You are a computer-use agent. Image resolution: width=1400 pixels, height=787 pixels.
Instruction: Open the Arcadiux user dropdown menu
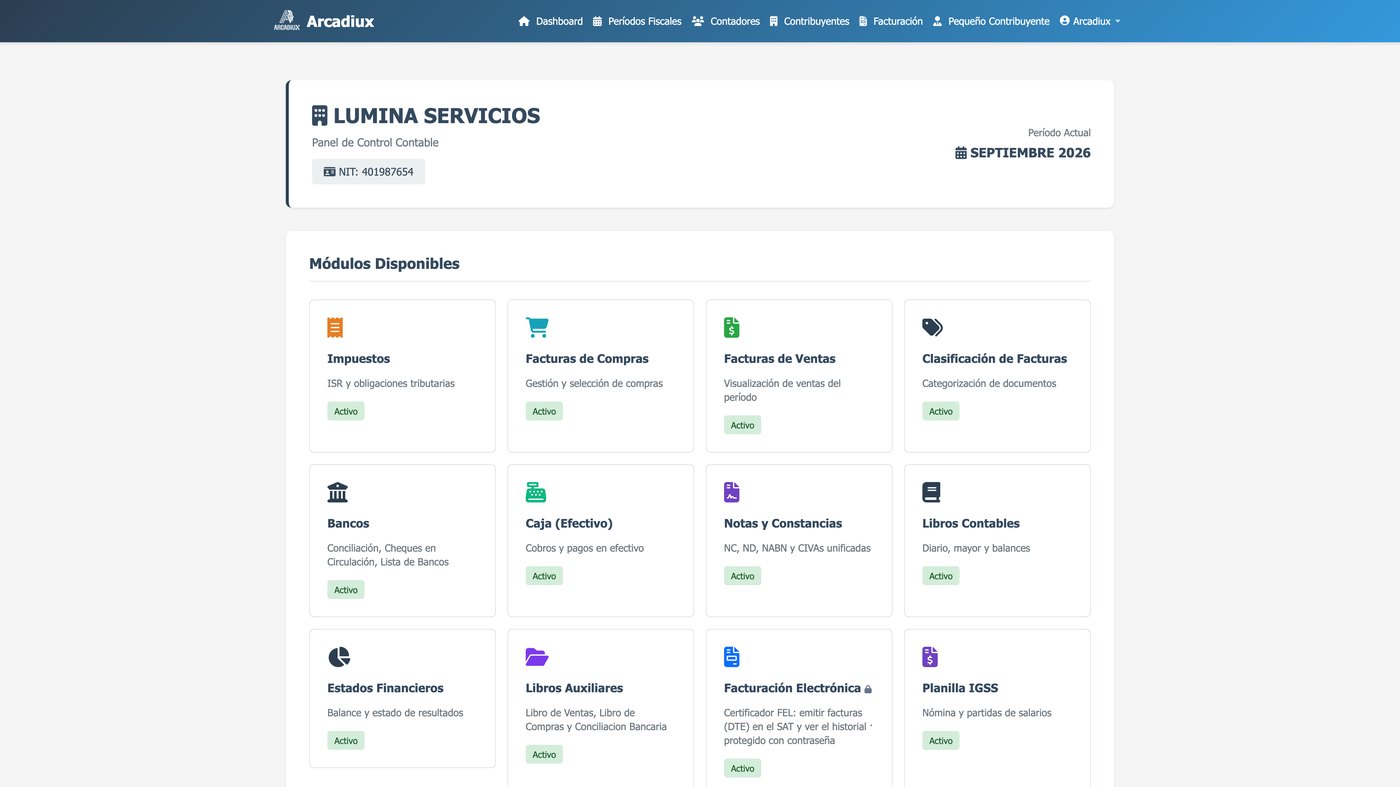[1090, 21]
